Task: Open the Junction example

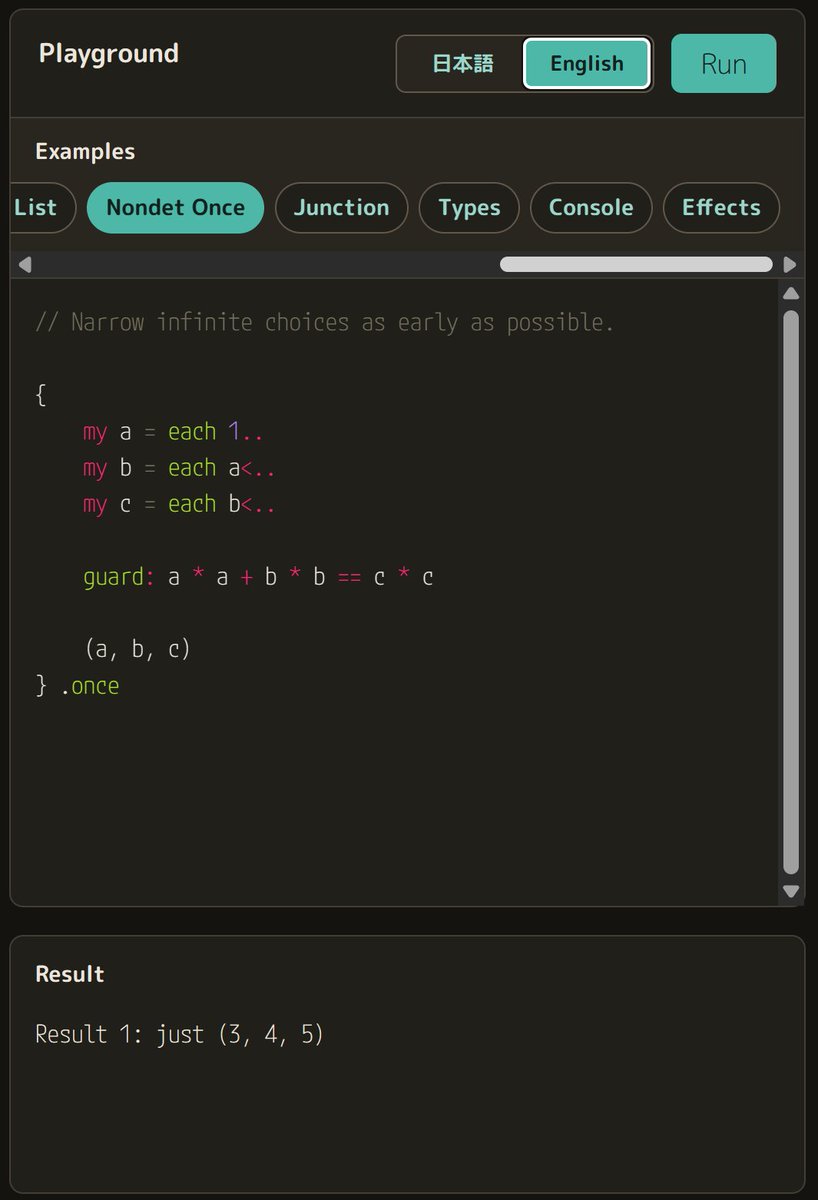Action: point(341,208)
